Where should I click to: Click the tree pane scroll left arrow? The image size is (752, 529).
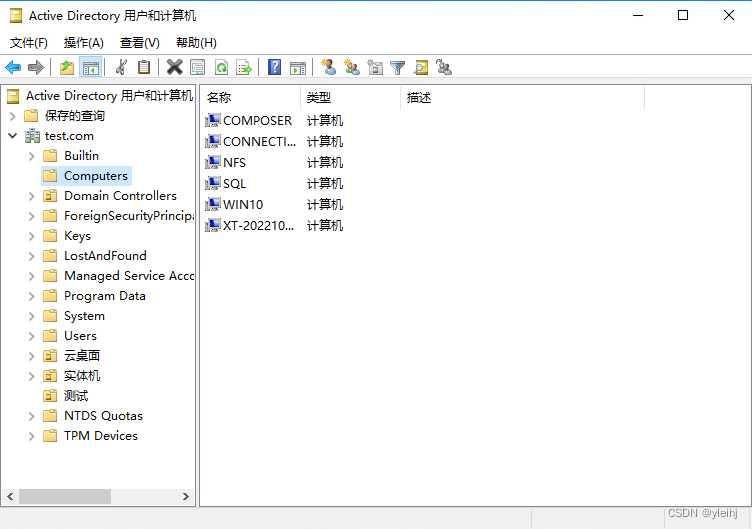[11, 496]
